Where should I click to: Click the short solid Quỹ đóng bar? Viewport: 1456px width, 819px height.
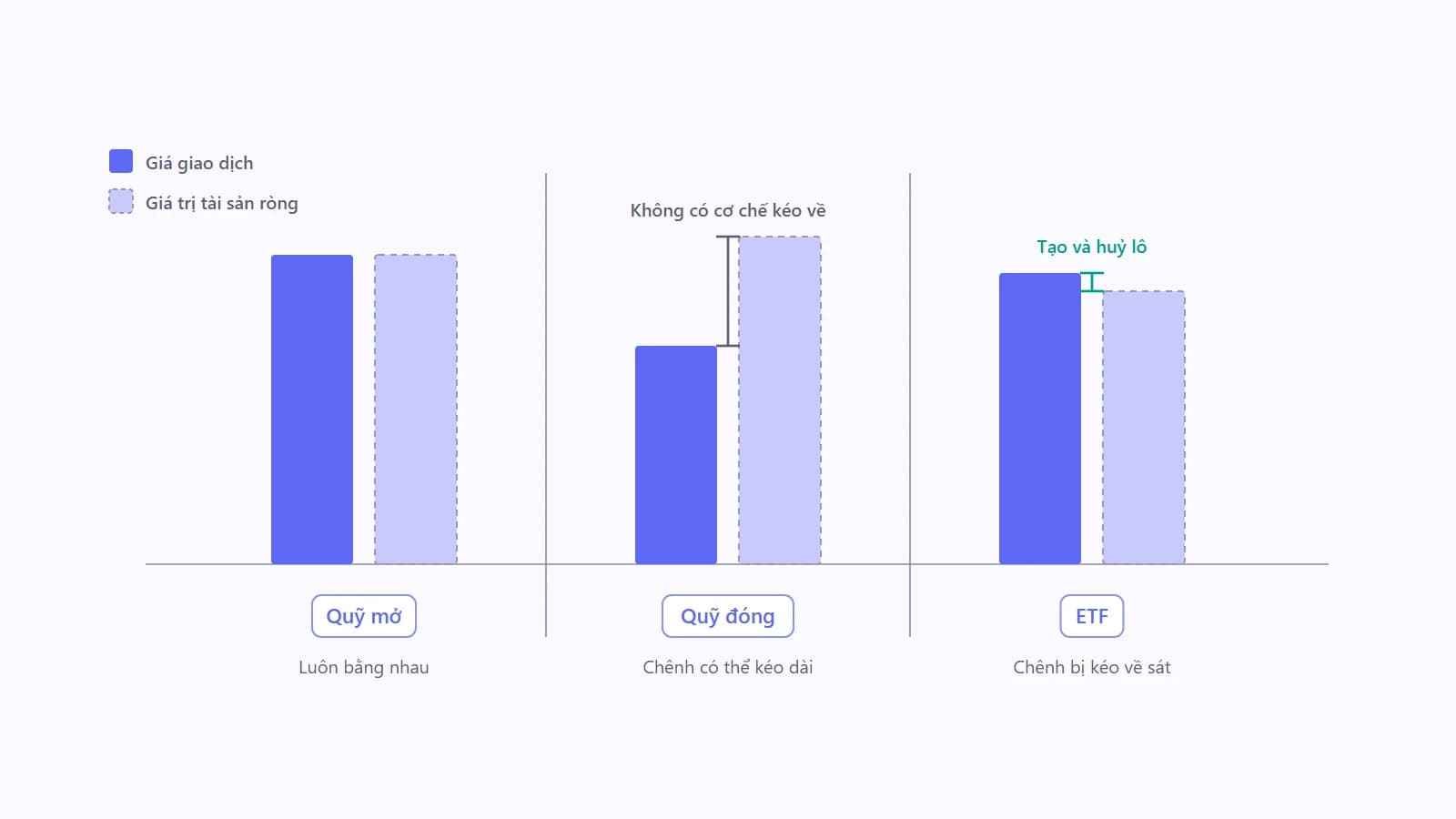tap(676, 455)
